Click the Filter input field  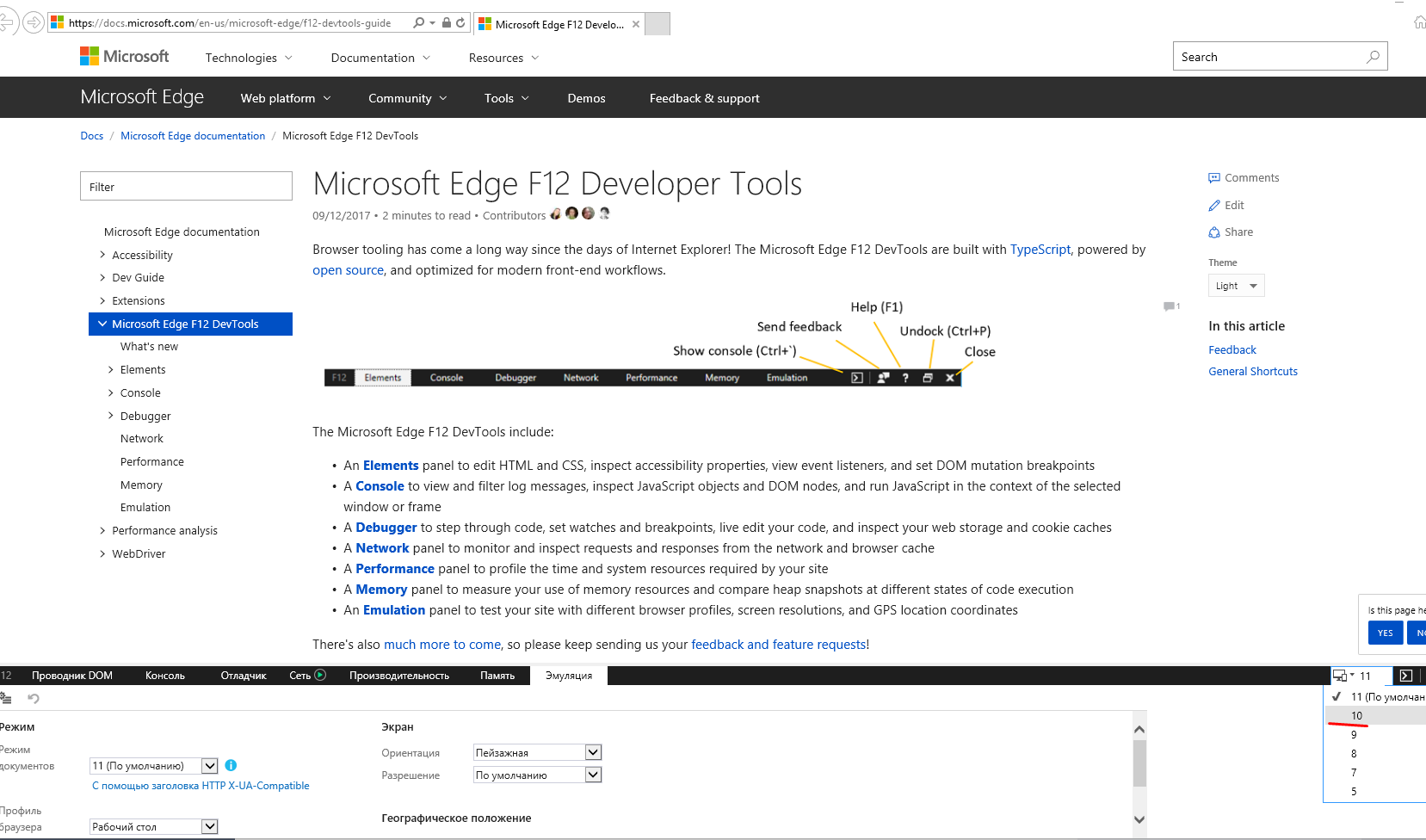186,186
